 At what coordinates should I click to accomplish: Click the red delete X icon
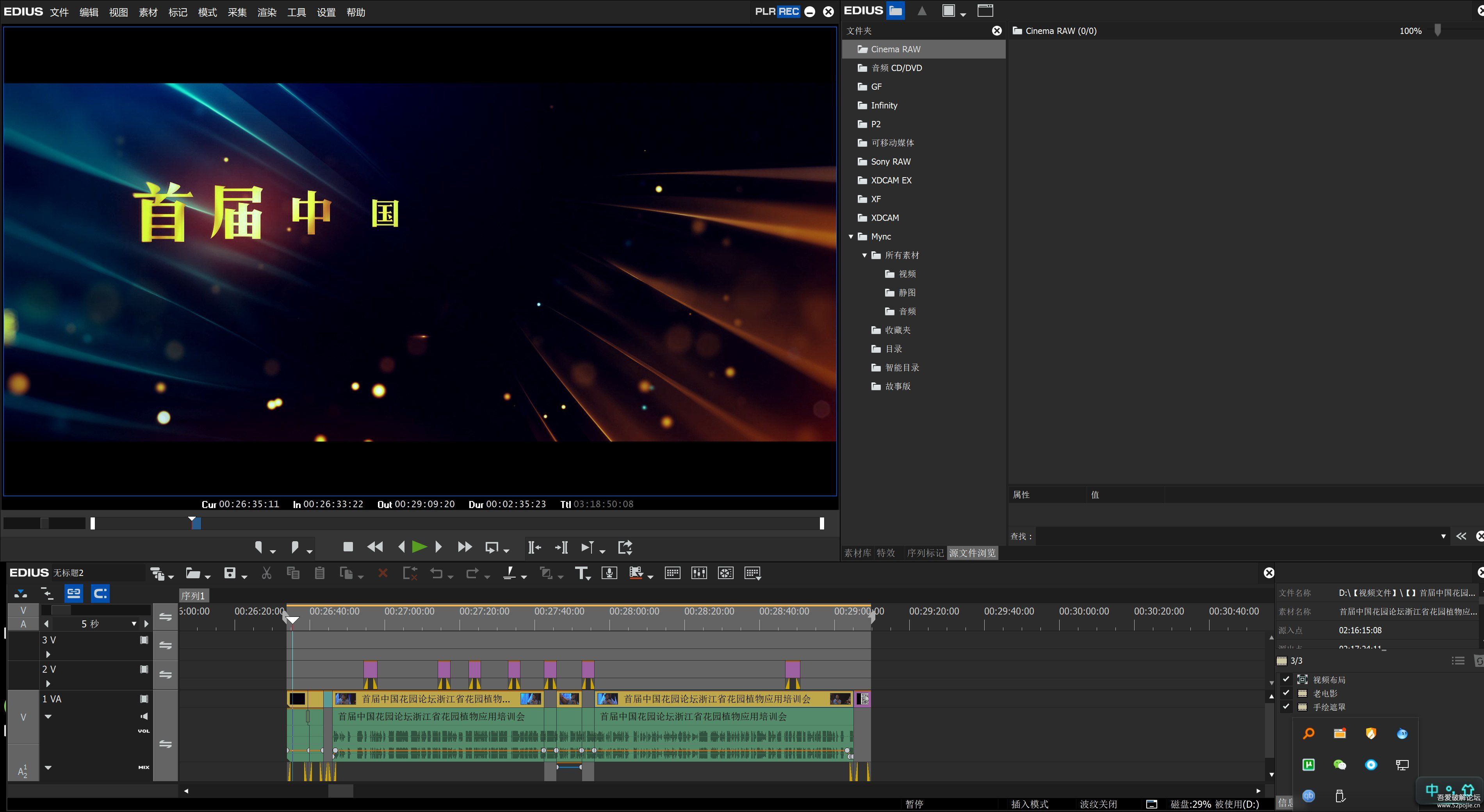click(383, 573)
